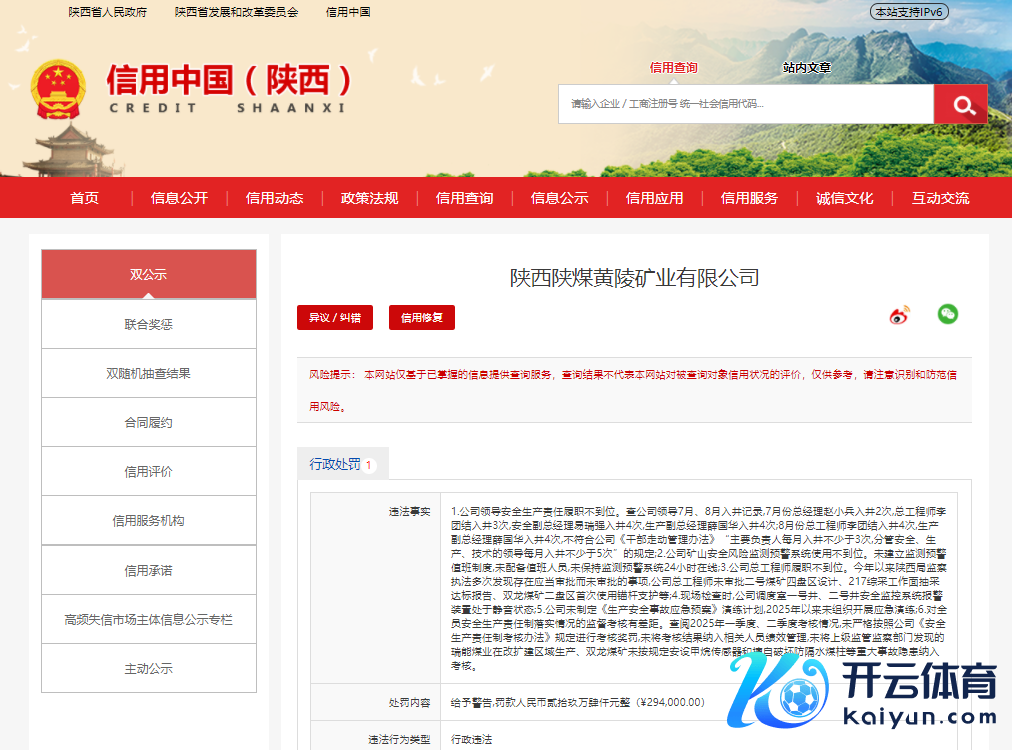Viewport: 1012px width, 750px height.
Task: Click the 信用修复 button
Action: (x=421, y=318)
